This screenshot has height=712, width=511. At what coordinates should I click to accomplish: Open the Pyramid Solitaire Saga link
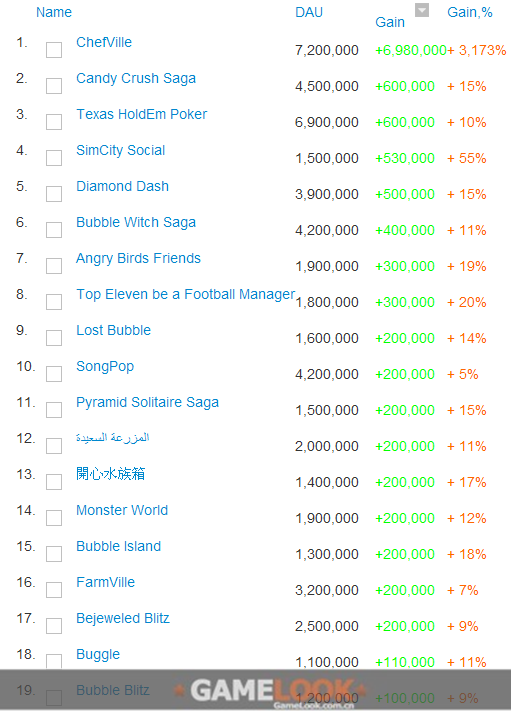tap(147, 402)
